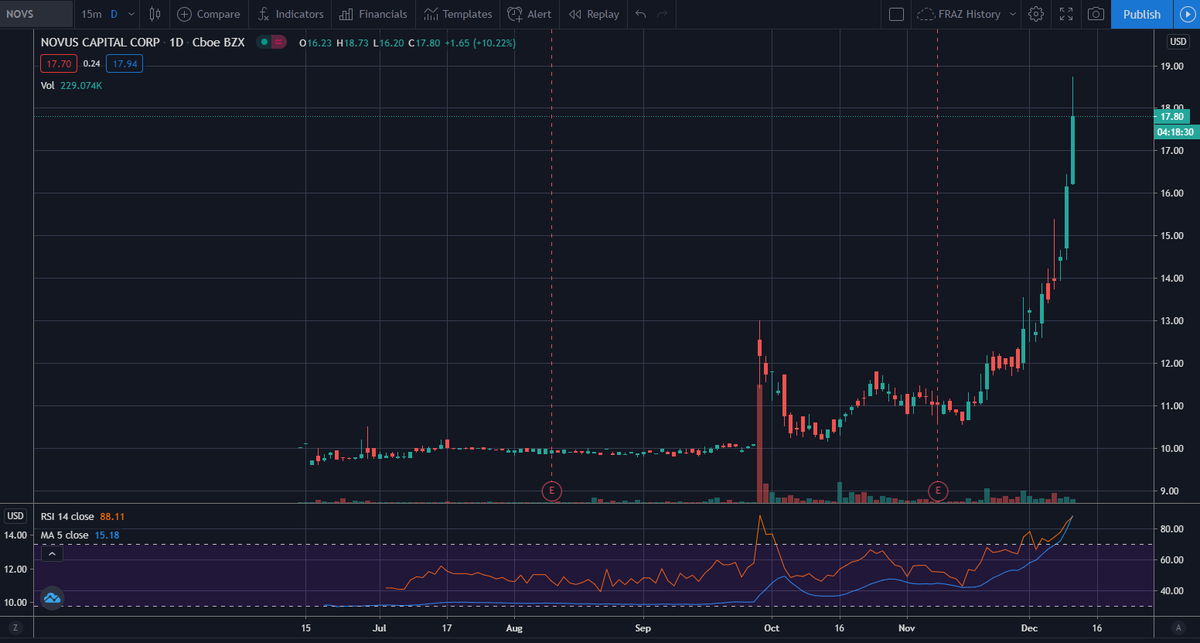Select the D daily timeframe
The image size is (1200, 643).
pyautogui.click(x=113, y=14)
